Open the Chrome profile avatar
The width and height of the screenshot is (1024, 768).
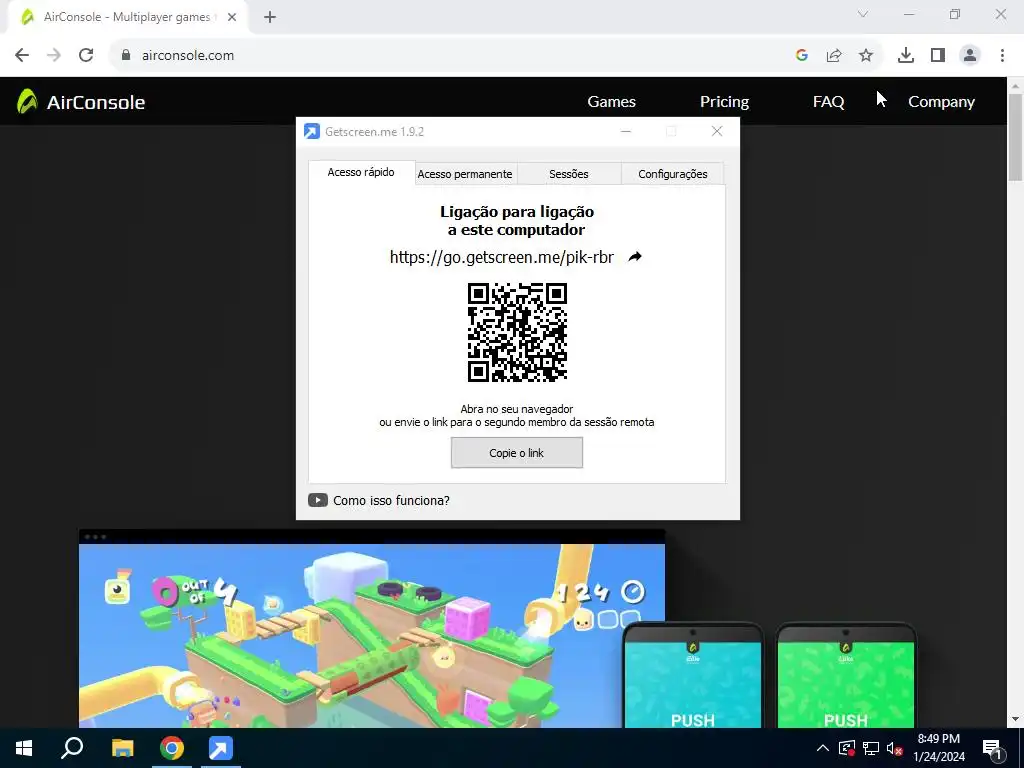coord(970,56)
